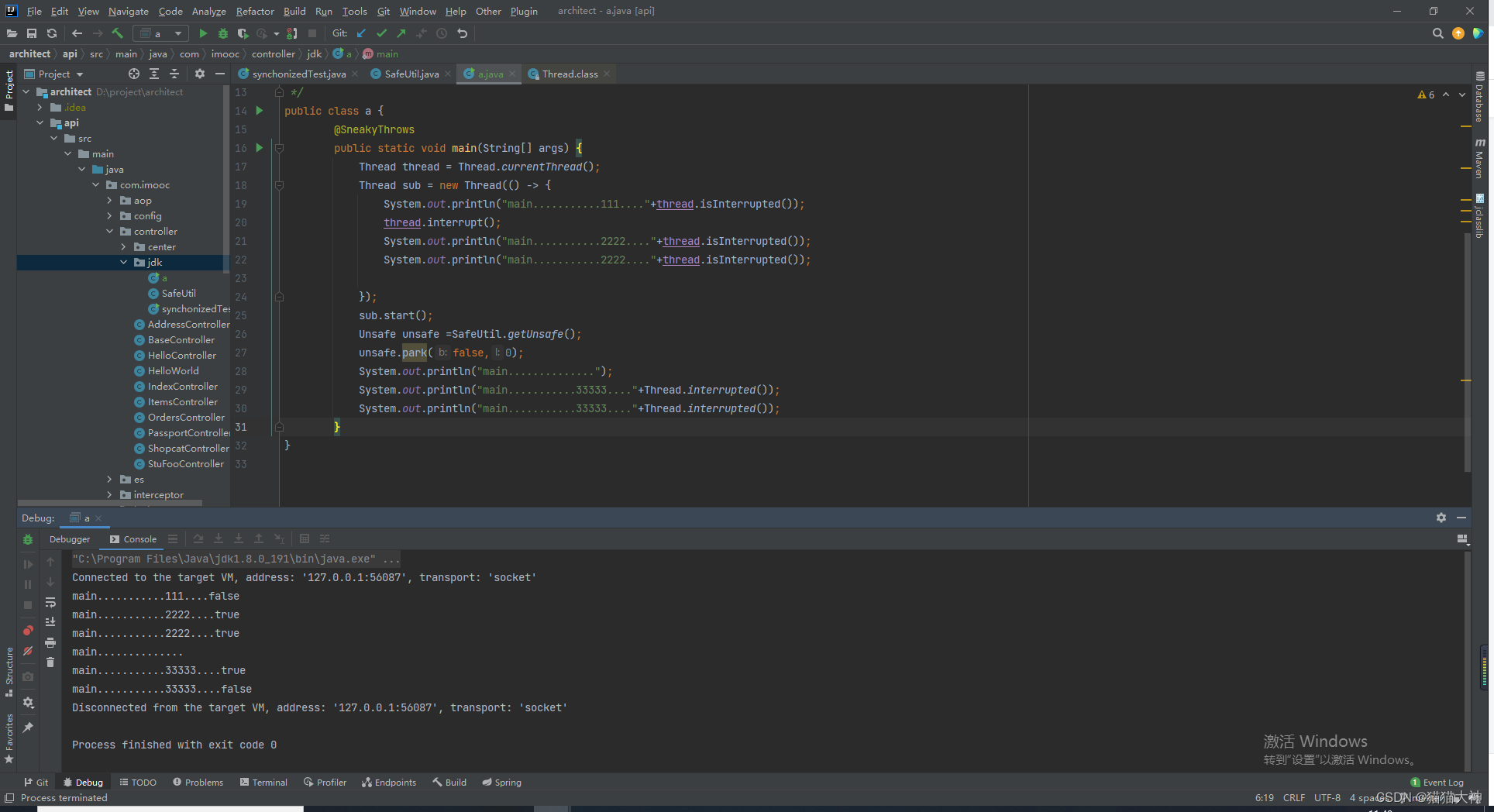This screenshot has width=1494, height=812.
Task: Click the Git update project blue arrow
Action: pos(361,33)
